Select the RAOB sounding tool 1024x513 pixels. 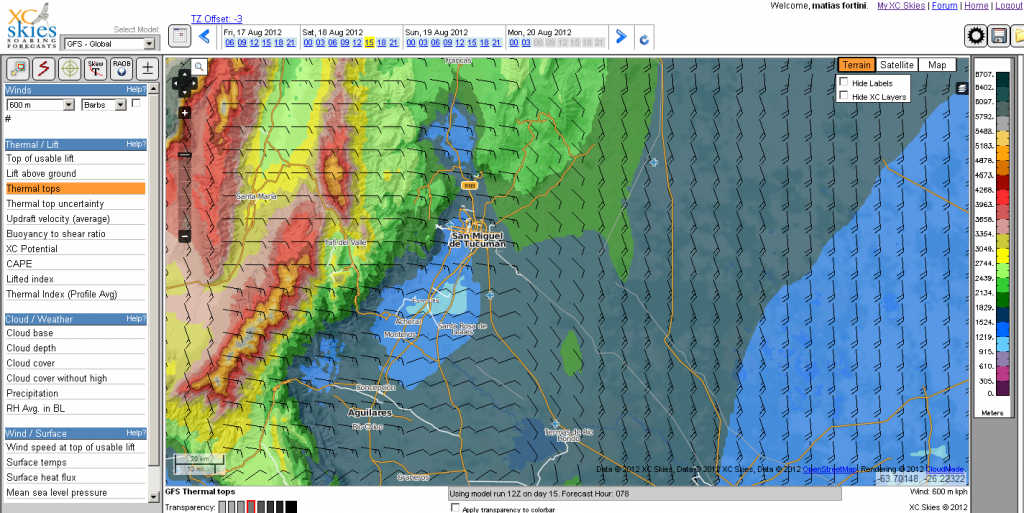pyautogui.click(x=121, y=68)
